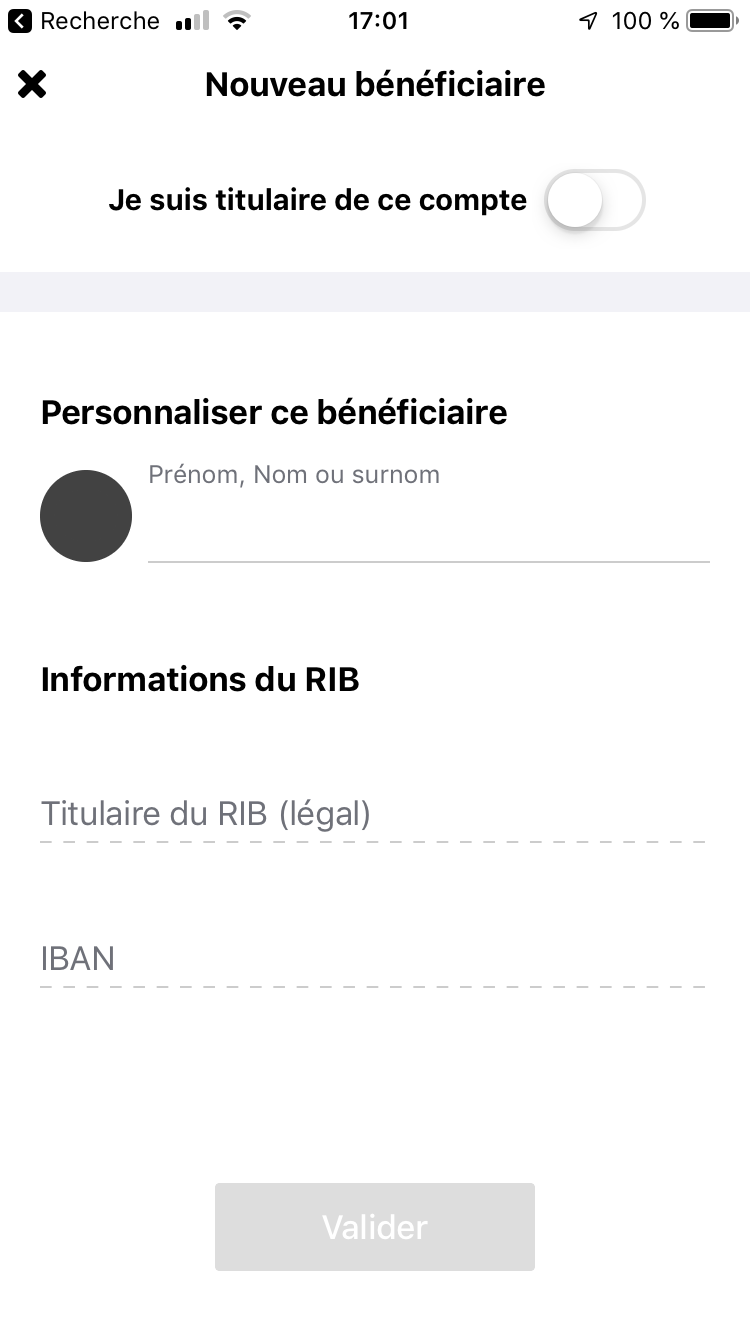
Task: Tap the Informations du RIB heading
Action: click(x=200, y=680)
